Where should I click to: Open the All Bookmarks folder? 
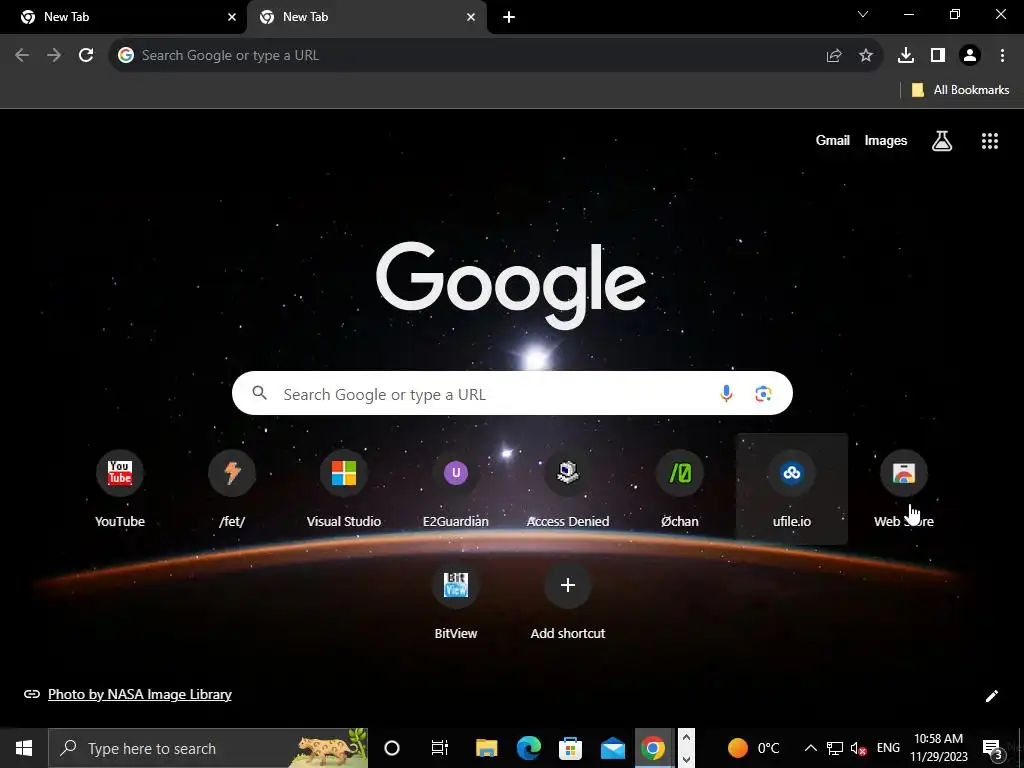[960, 90]
